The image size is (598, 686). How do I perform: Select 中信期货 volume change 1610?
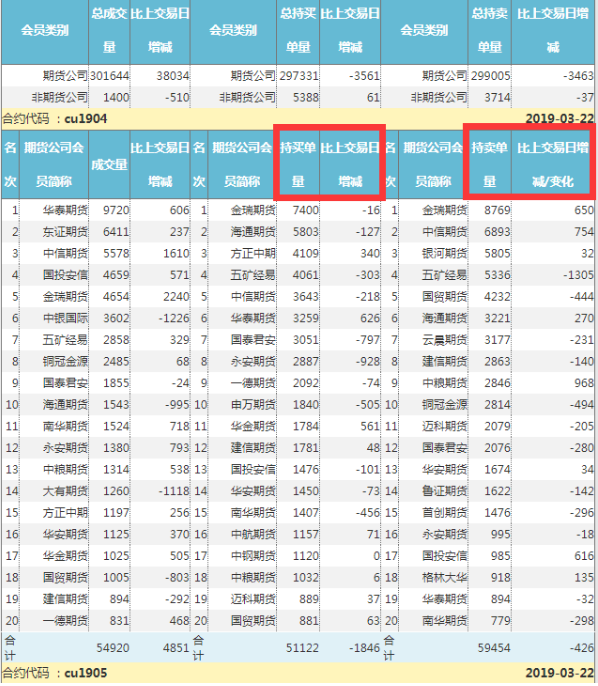click(x=176, y=253)
